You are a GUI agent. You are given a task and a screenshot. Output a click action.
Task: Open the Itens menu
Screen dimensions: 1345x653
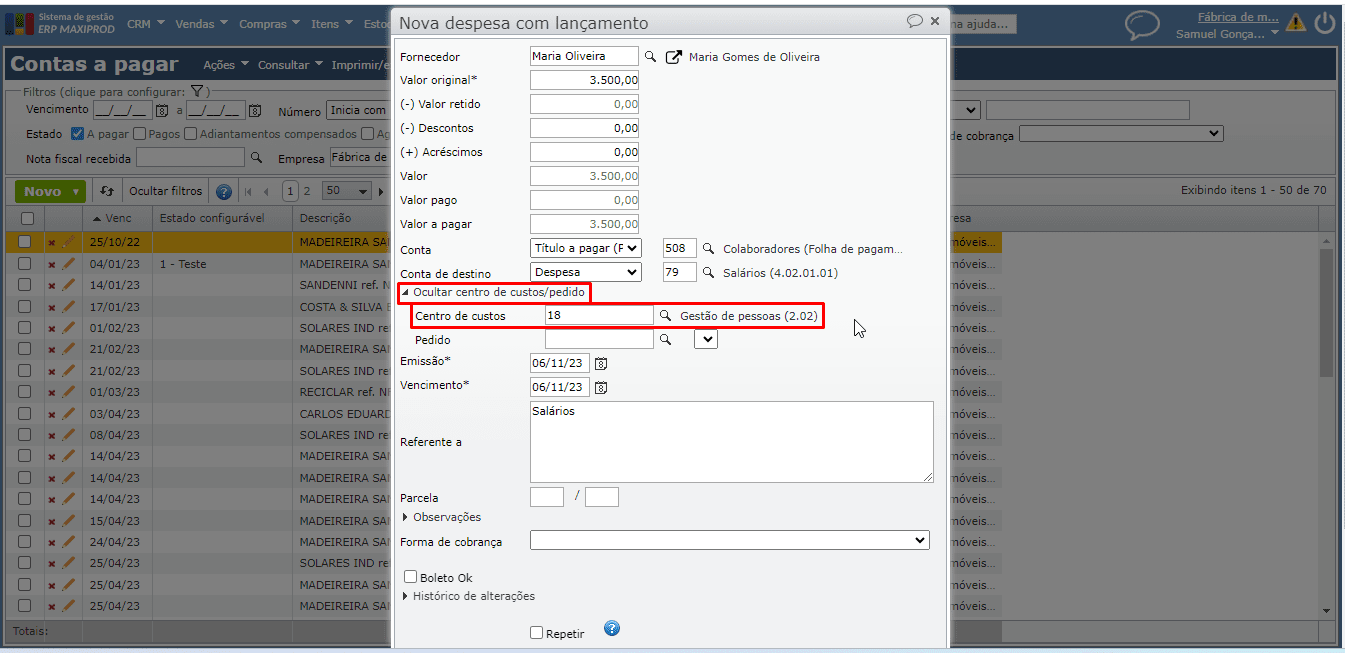pyautogui.click(x=331, y=23)
